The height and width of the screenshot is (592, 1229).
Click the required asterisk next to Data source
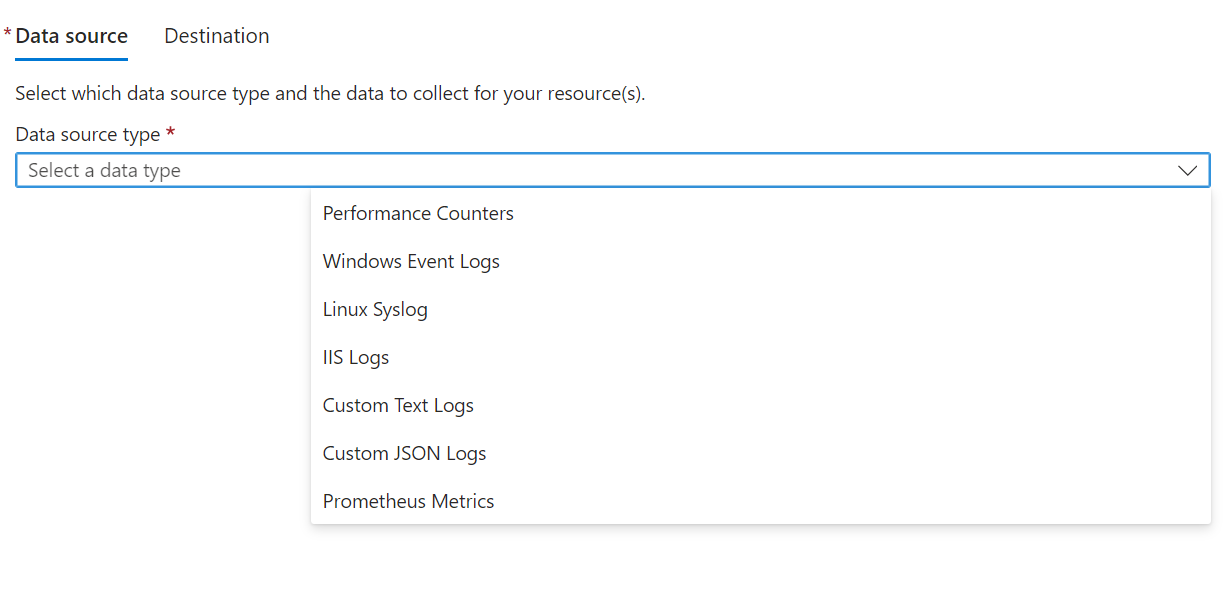(7, 33)
